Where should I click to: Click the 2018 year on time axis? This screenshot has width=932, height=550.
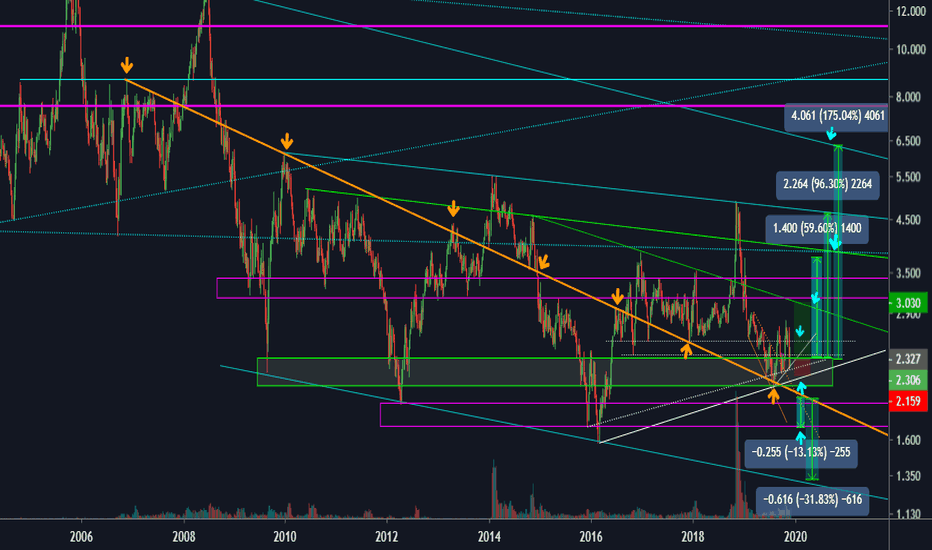click(x=693, y=537)
